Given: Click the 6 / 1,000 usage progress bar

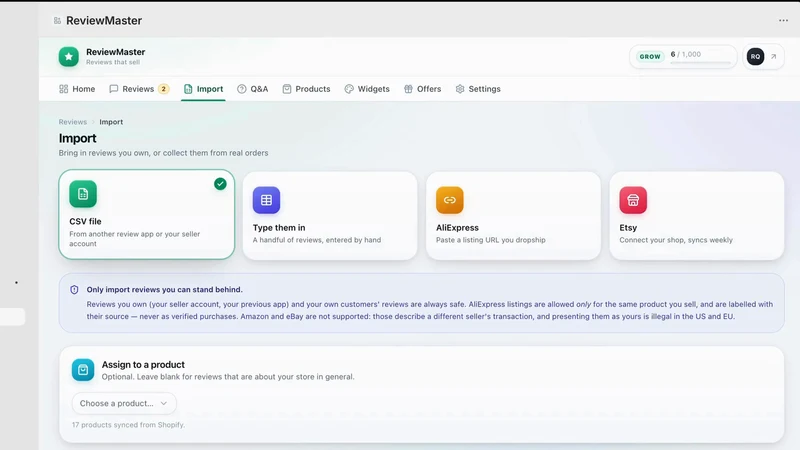Looking at the screenshot, I should (x=701, y=63).
